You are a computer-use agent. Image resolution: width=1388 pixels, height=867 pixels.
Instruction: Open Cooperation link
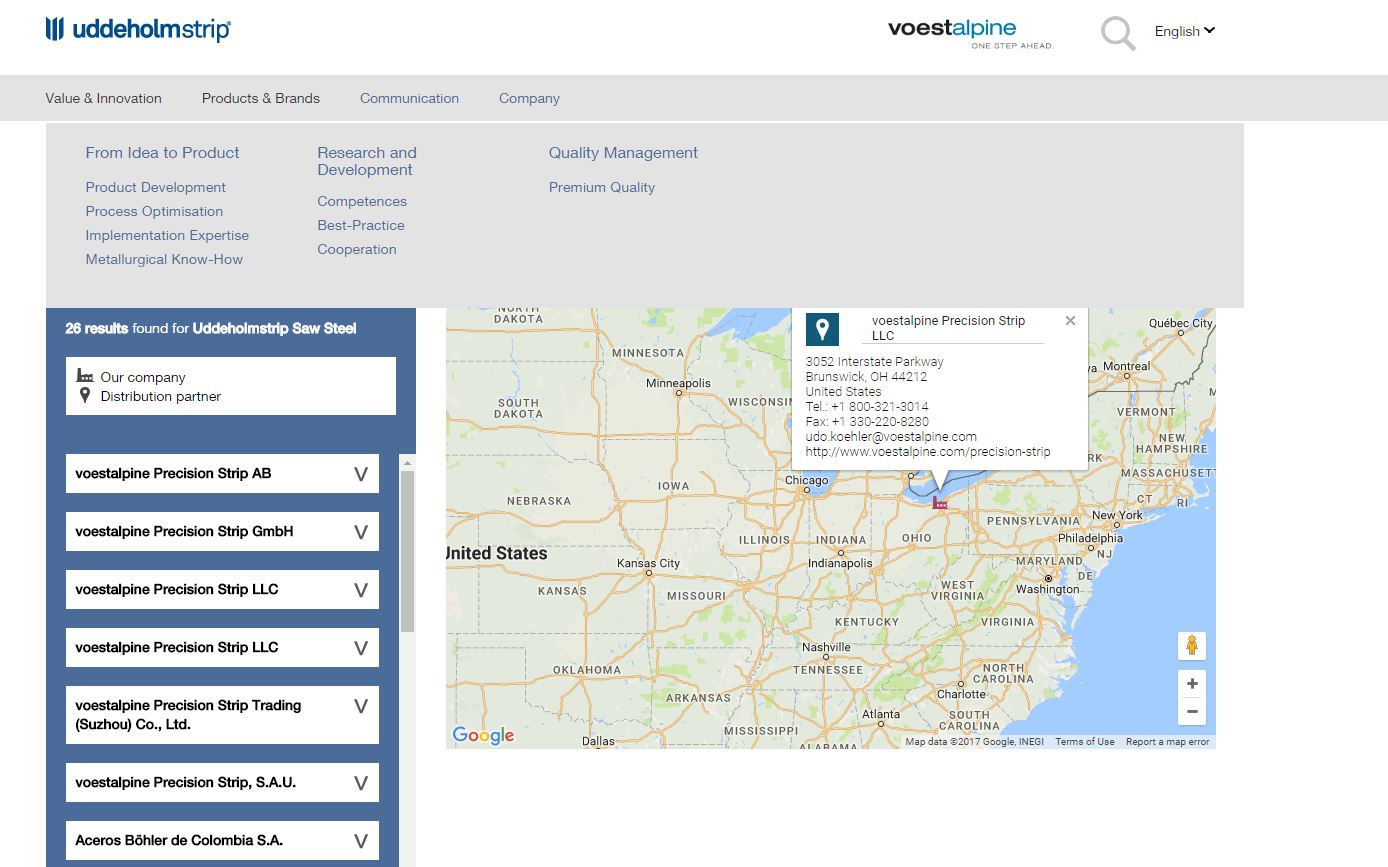point(357,249)
